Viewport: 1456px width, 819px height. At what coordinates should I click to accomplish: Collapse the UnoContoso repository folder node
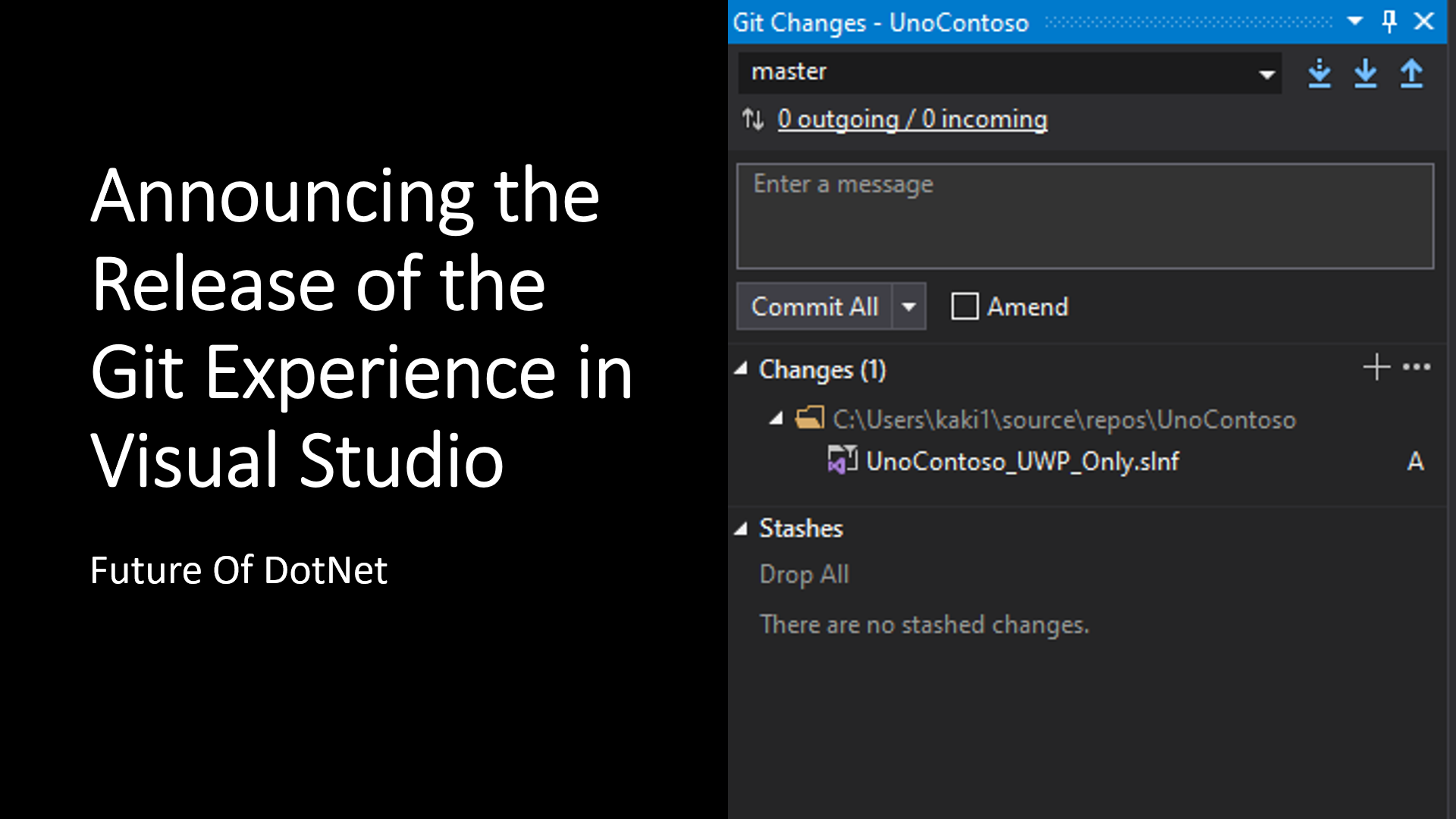click(x=776, y=419)
